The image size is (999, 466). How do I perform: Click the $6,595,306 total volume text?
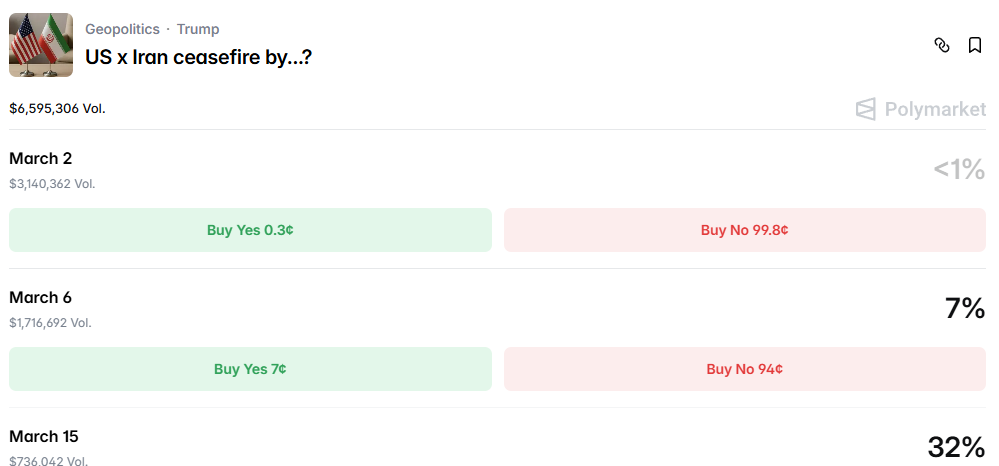(57, 108)
